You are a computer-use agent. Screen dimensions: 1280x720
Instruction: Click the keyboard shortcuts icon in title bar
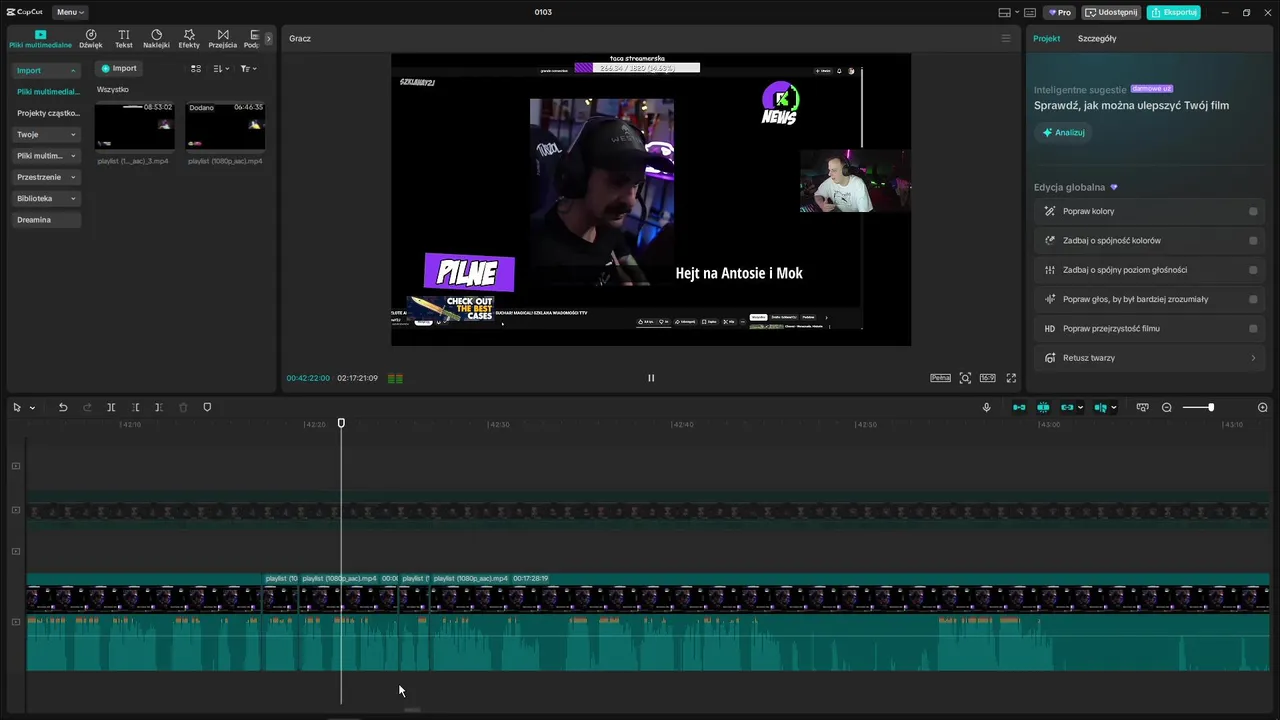pos(1030,12)
